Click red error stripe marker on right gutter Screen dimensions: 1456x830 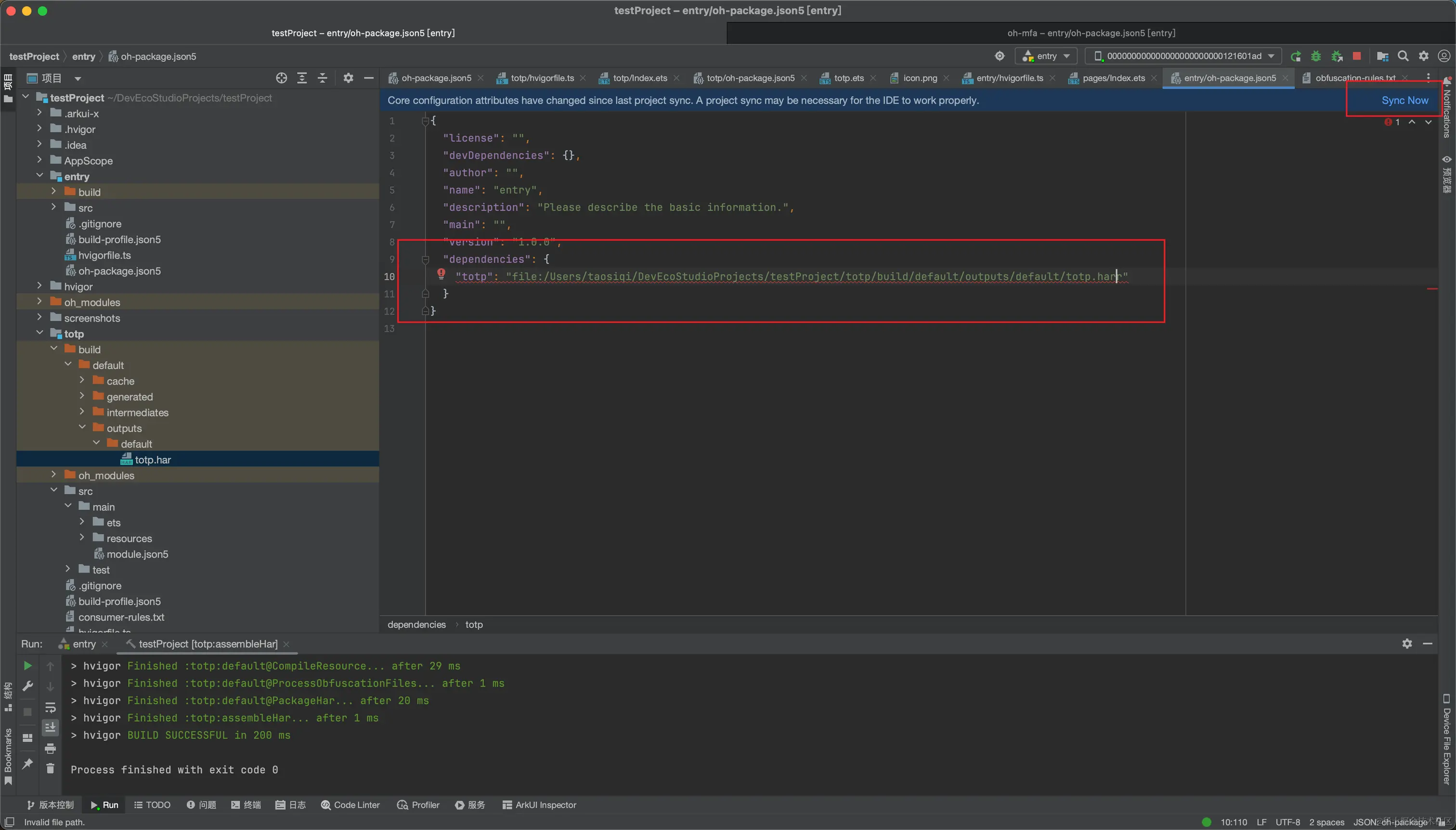point(1431,289)
